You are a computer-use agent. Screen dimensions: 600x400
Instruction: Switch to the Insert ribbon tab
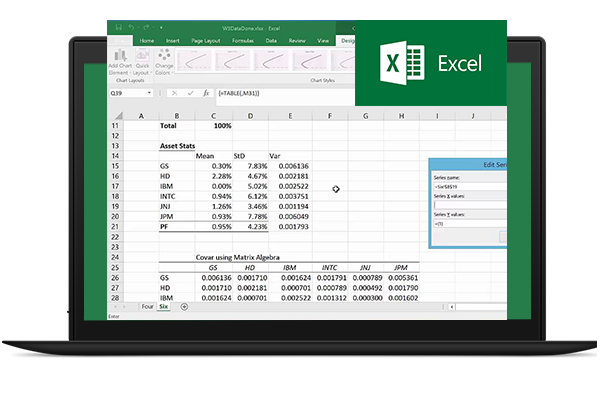(x=173, y=41)
